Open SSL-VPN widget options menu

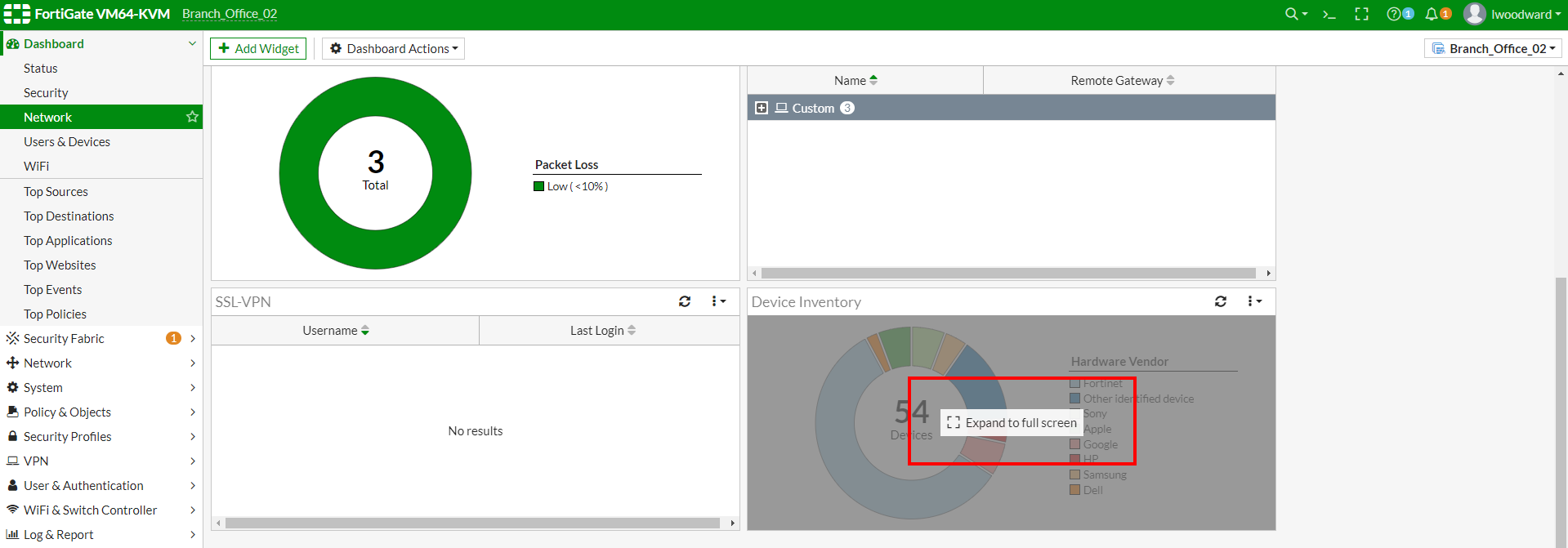point(718,301)
